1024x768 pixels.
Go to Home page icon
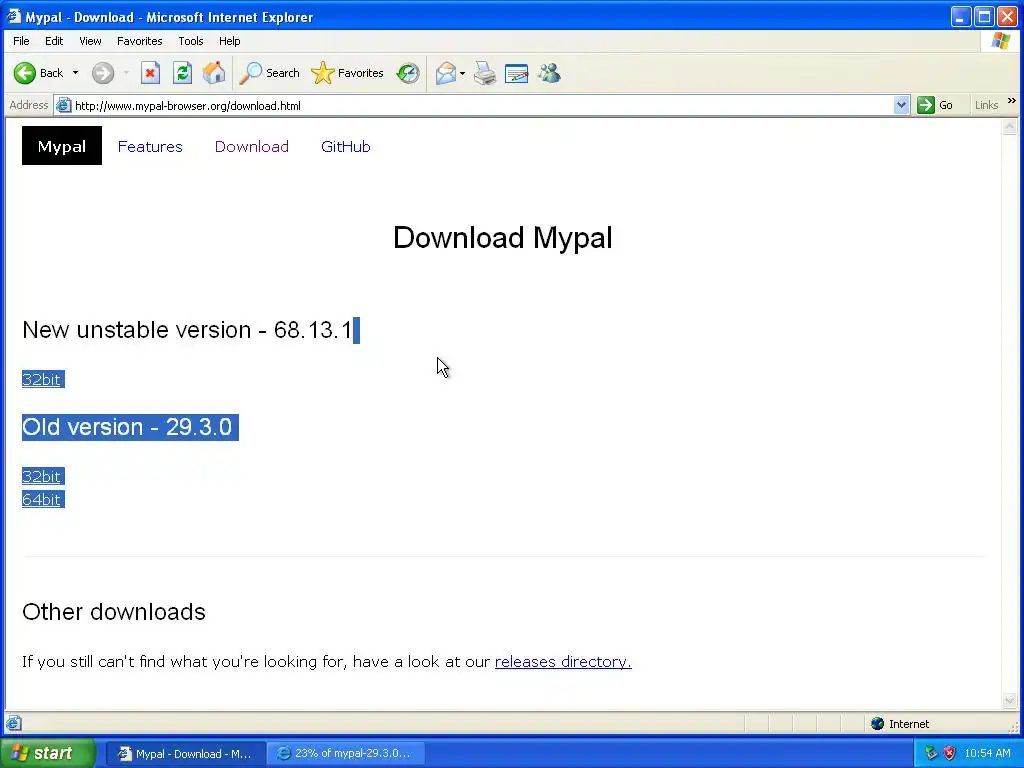pos(214,73)
